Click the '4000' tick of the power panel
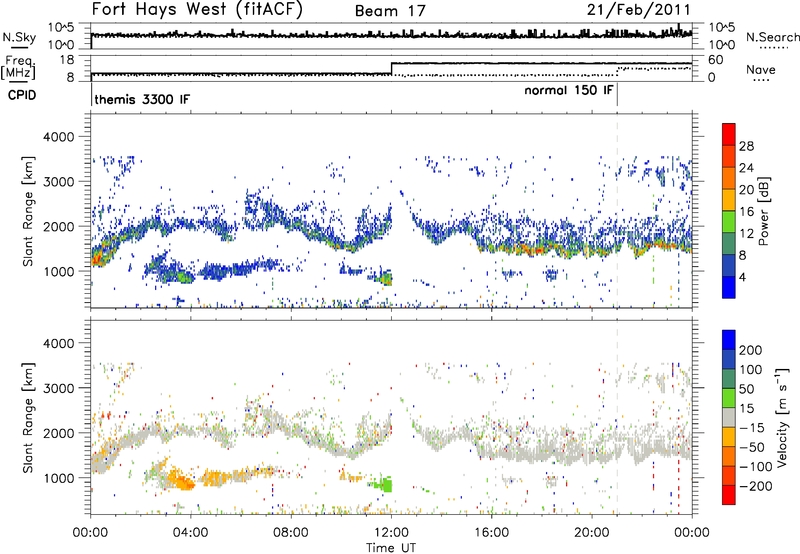 58,137
